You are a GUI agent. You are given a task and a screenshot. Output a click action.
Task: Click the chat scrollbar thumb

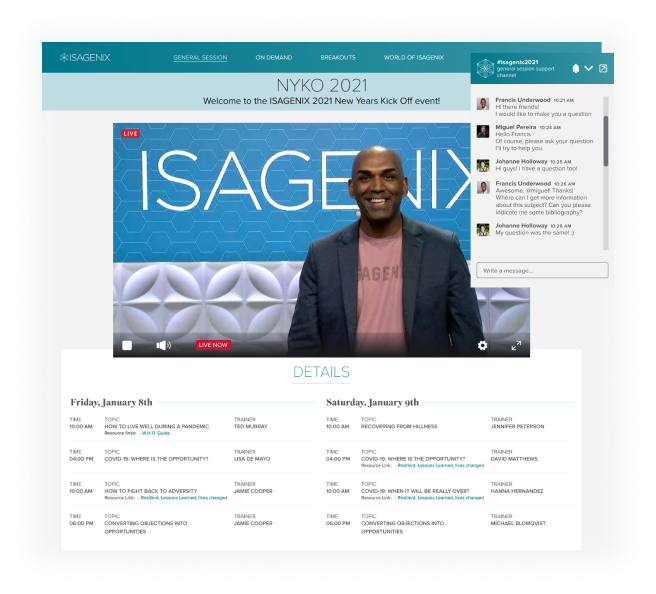(x=606, y=141)
